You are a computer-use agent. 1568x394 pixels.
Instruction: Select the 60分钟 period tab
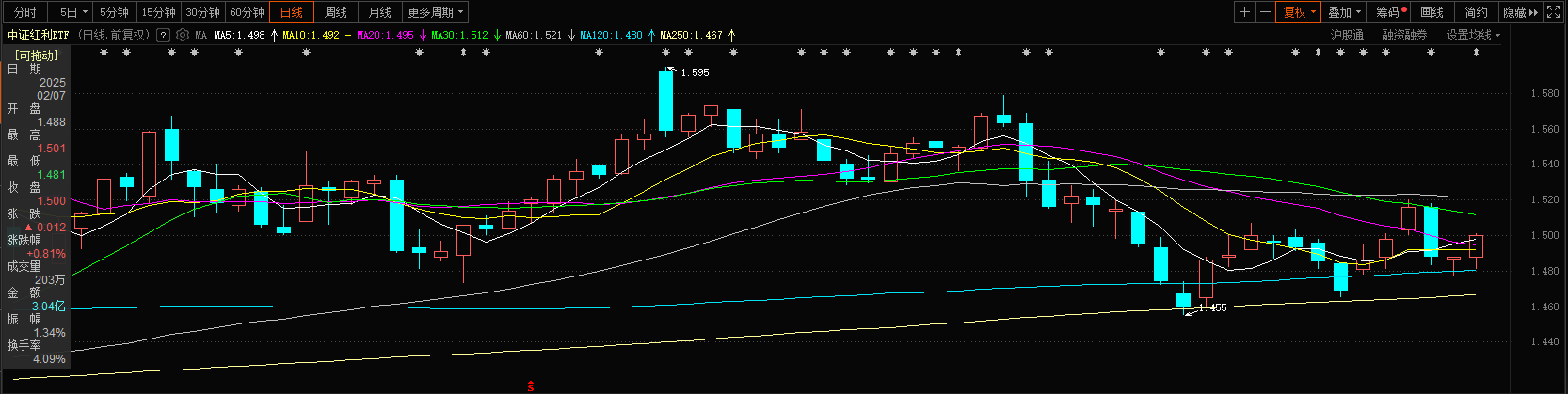(247, 12)
